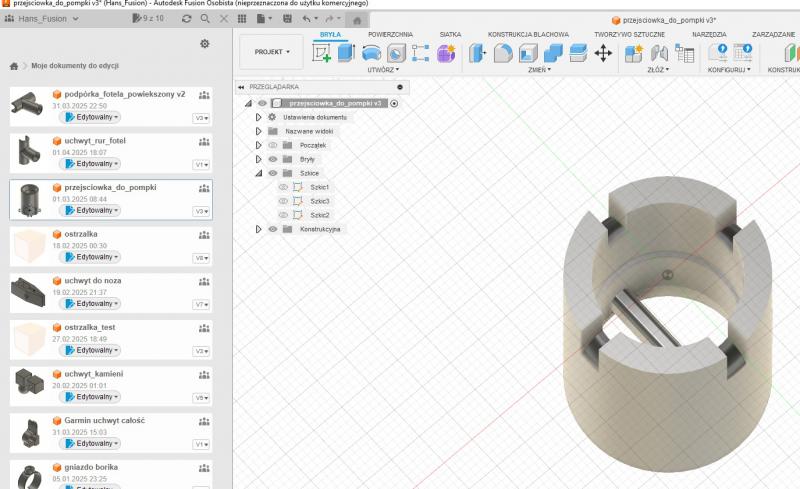Show the Szkic1 sketch via eye icon
The width and height of the screenshot is (800, 489).
[x=283, y=187]
